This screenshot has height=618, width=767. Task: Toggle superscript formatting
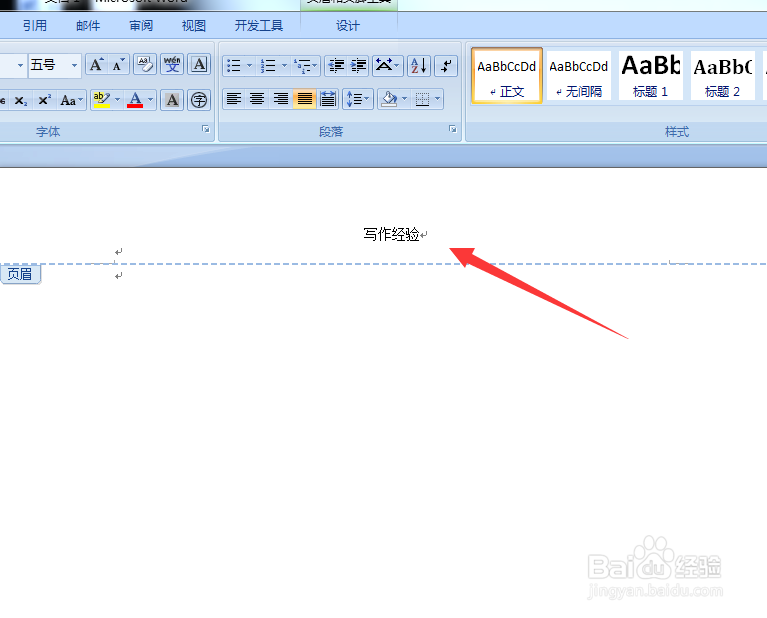45,100
